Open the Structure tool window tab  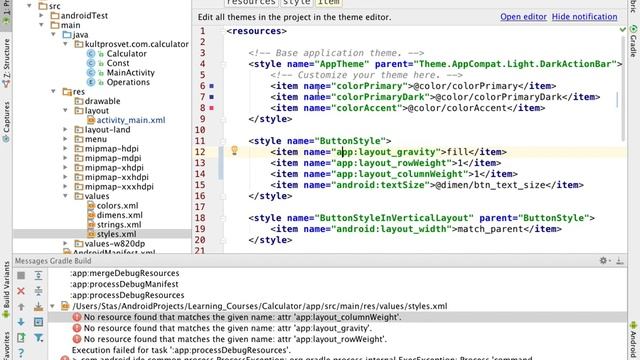(6, 63)
